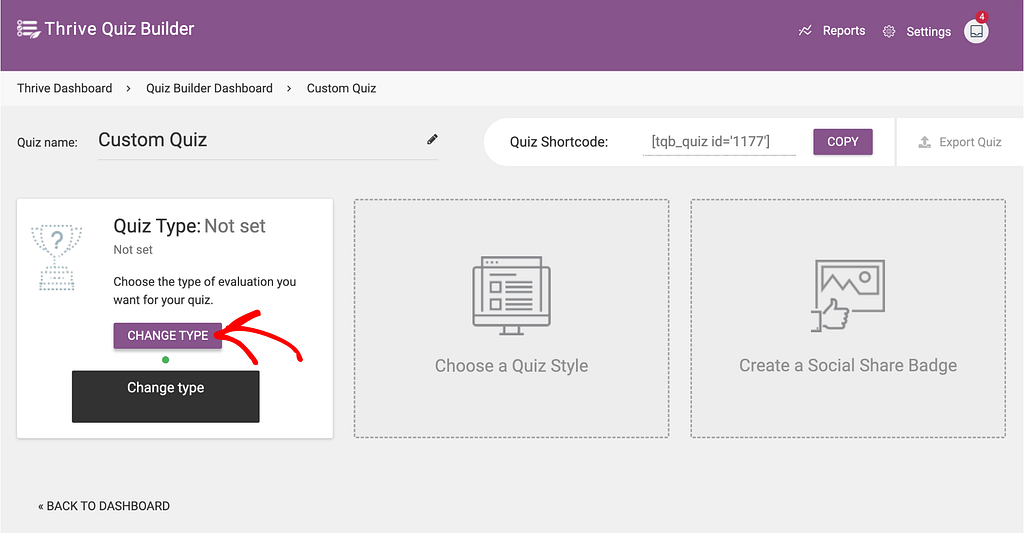The image size is (1024, 533).
Task: Open the Reports page link
Action: click(843, 31)
